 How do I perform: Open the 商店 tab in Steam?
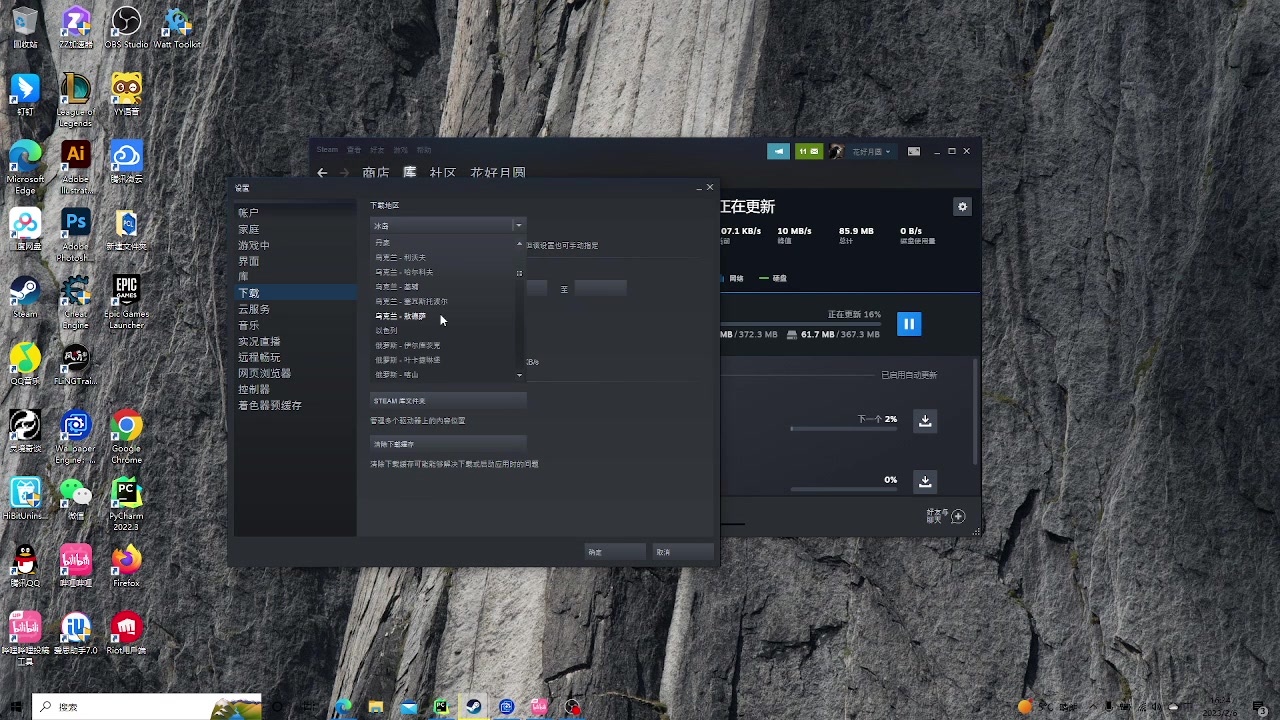click(x=376, y=172)
